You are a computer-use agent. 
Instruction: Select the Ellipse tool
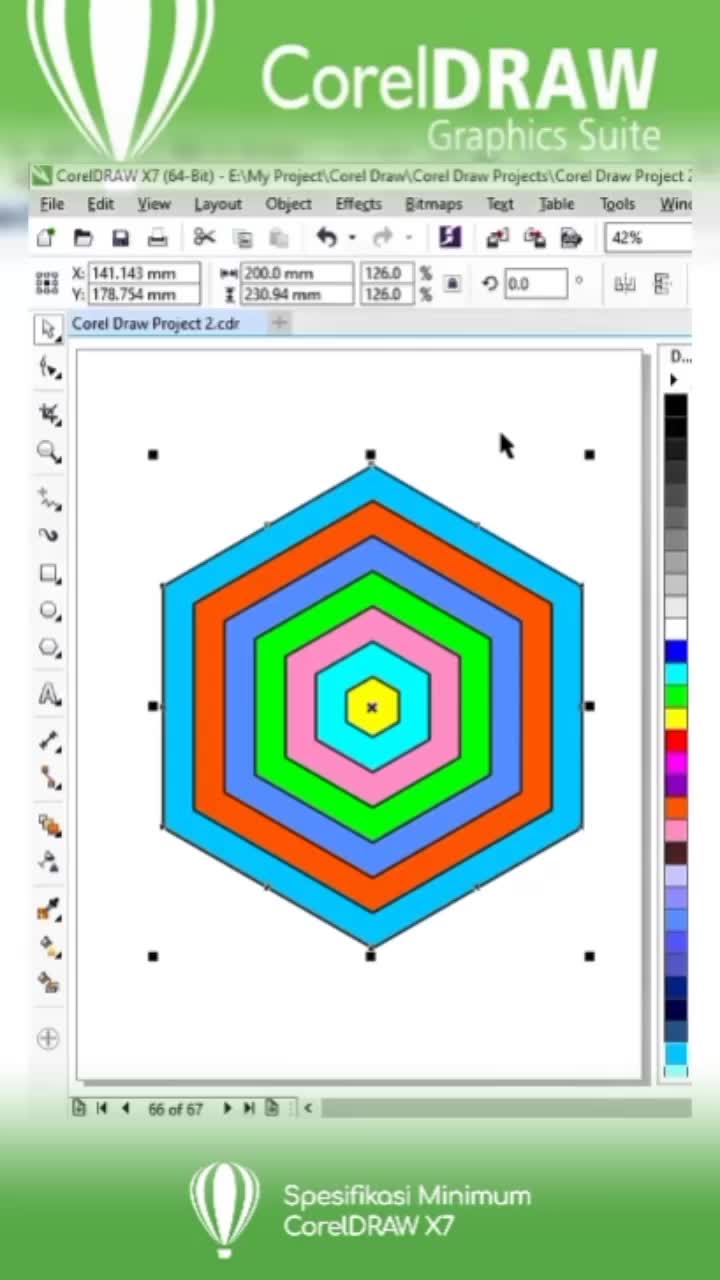pos(48,611)
